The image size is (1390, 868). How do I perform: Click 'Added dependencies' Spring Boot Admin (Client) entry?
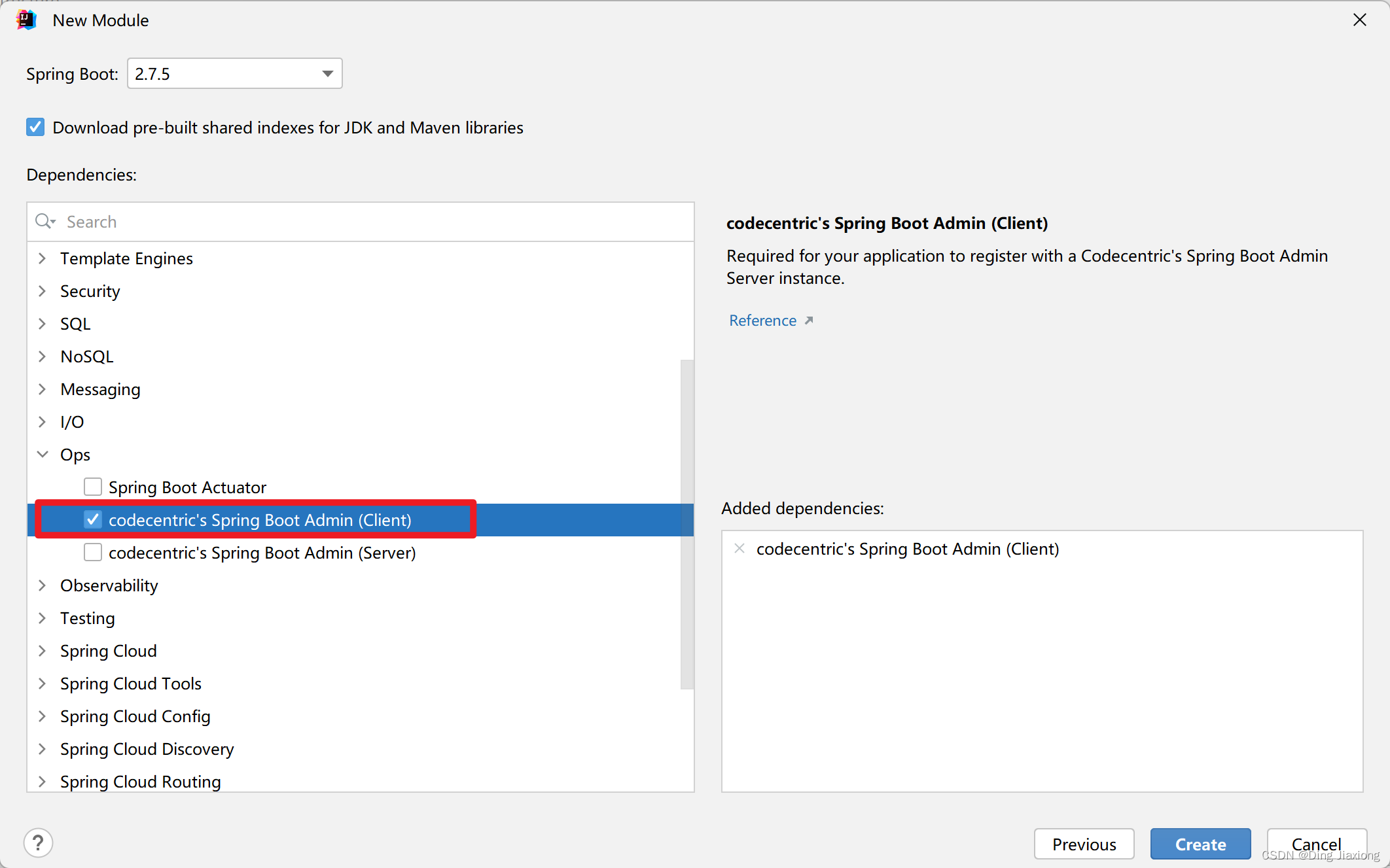tap(908, 549)
